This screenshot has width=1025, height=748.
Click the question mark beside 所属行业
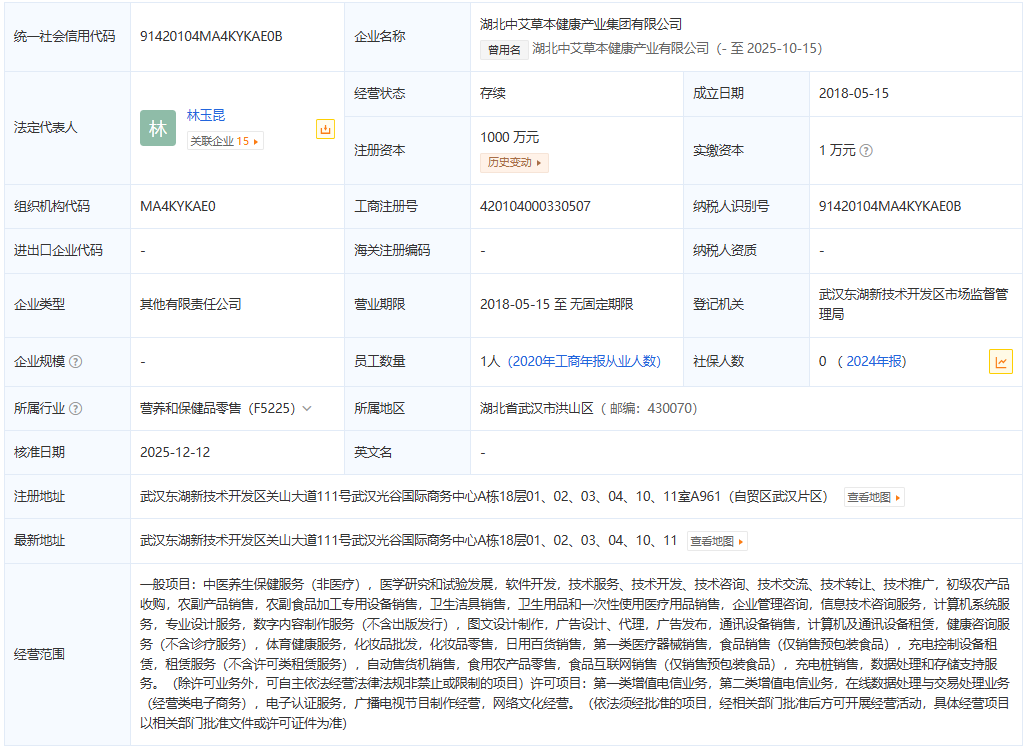[x=76, y=409]
